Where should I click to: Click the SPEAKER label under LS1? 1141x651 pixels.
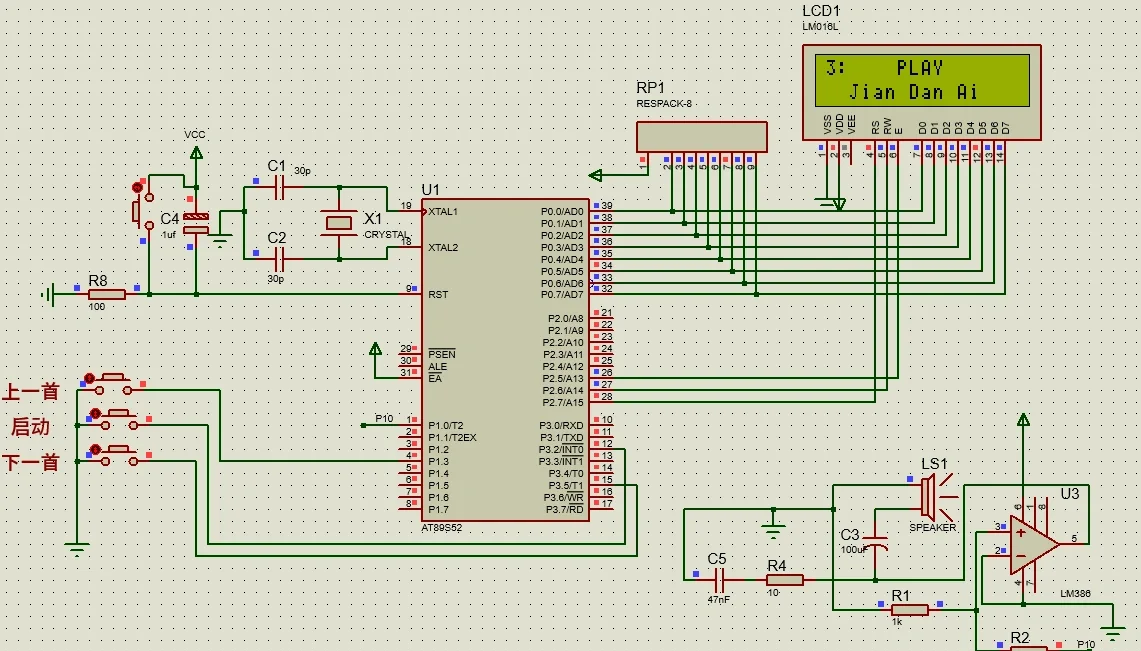(932, 527)
